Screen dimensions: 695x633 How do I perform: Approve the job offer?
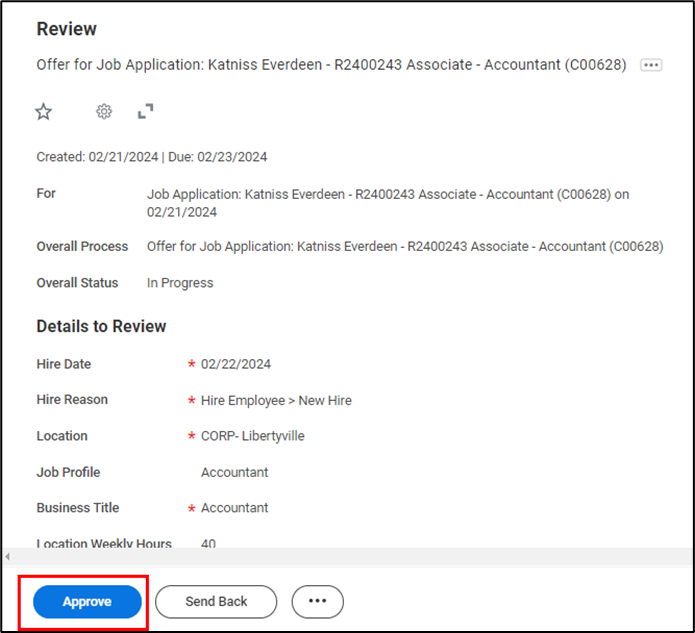[x=87, y=601]
